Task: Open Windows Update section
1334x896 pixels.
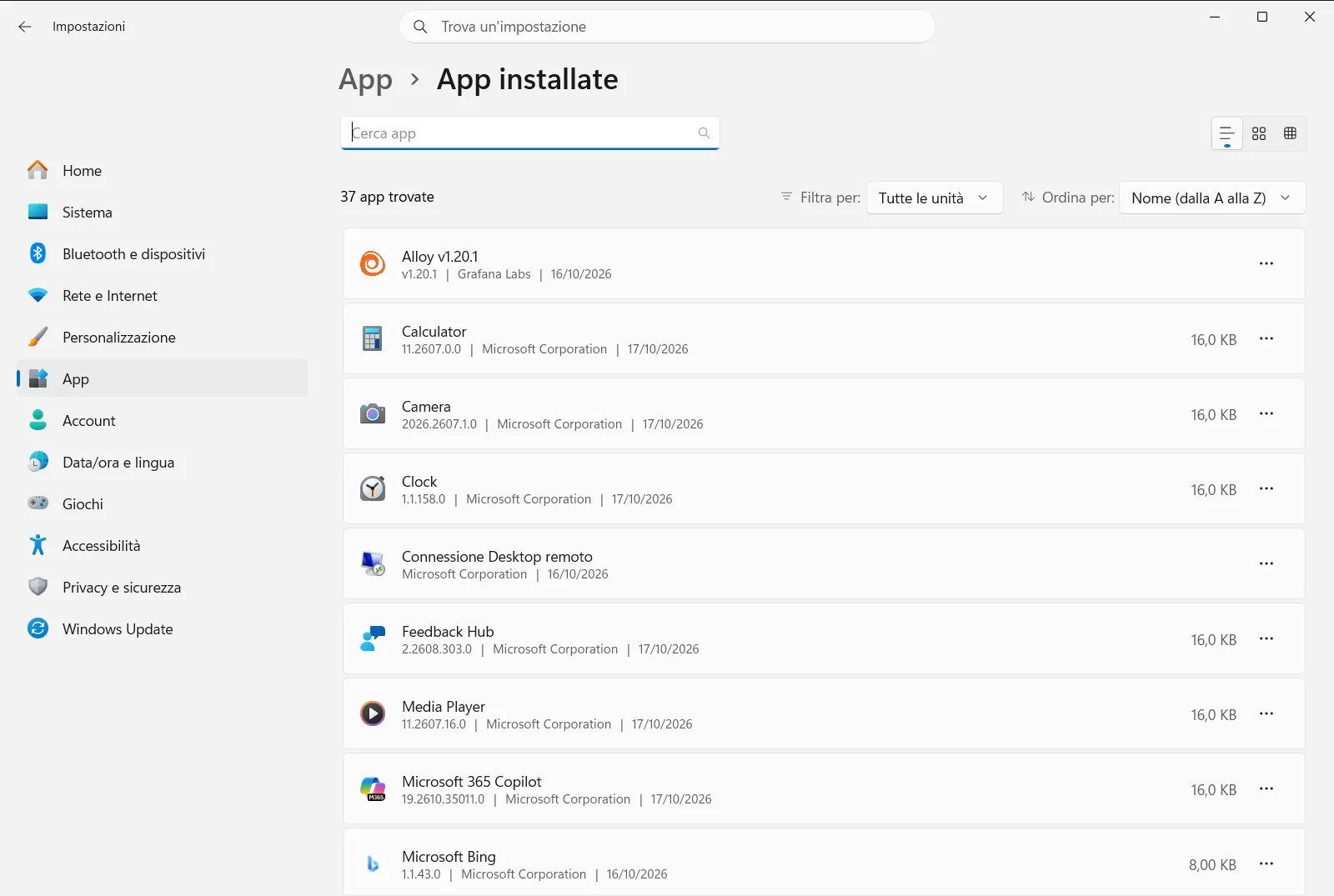Action: pos(163,628)
